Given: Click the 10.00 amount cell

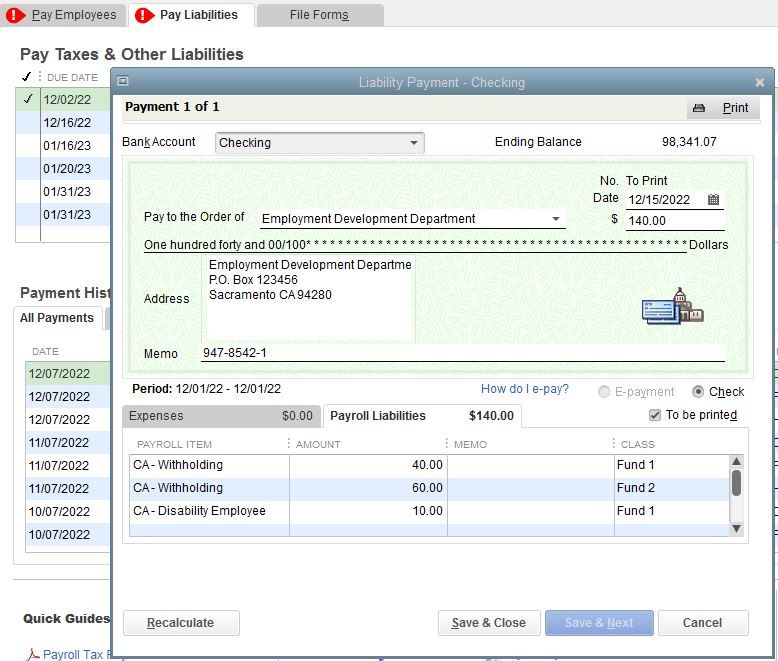Looking at the screenshot, I should (x=368, y=511).
